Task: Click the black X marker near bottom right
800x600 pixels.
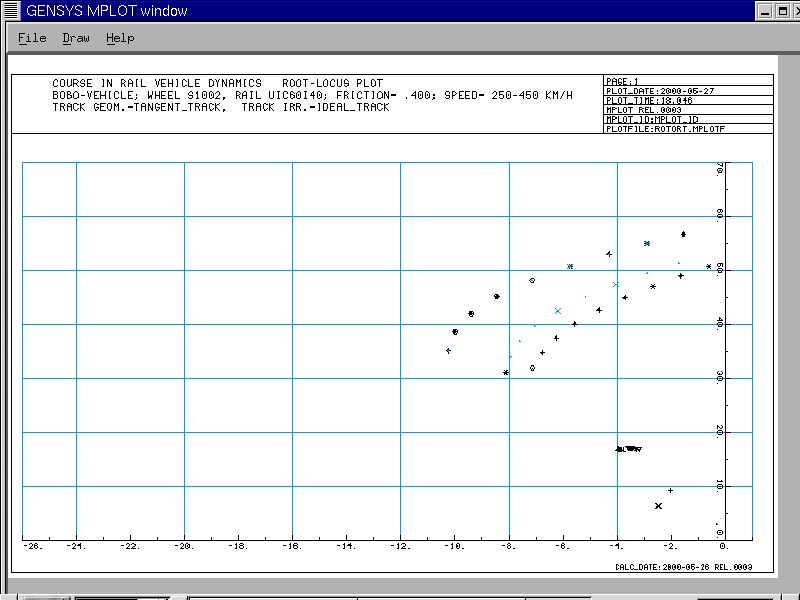Action: pos(658,506)
